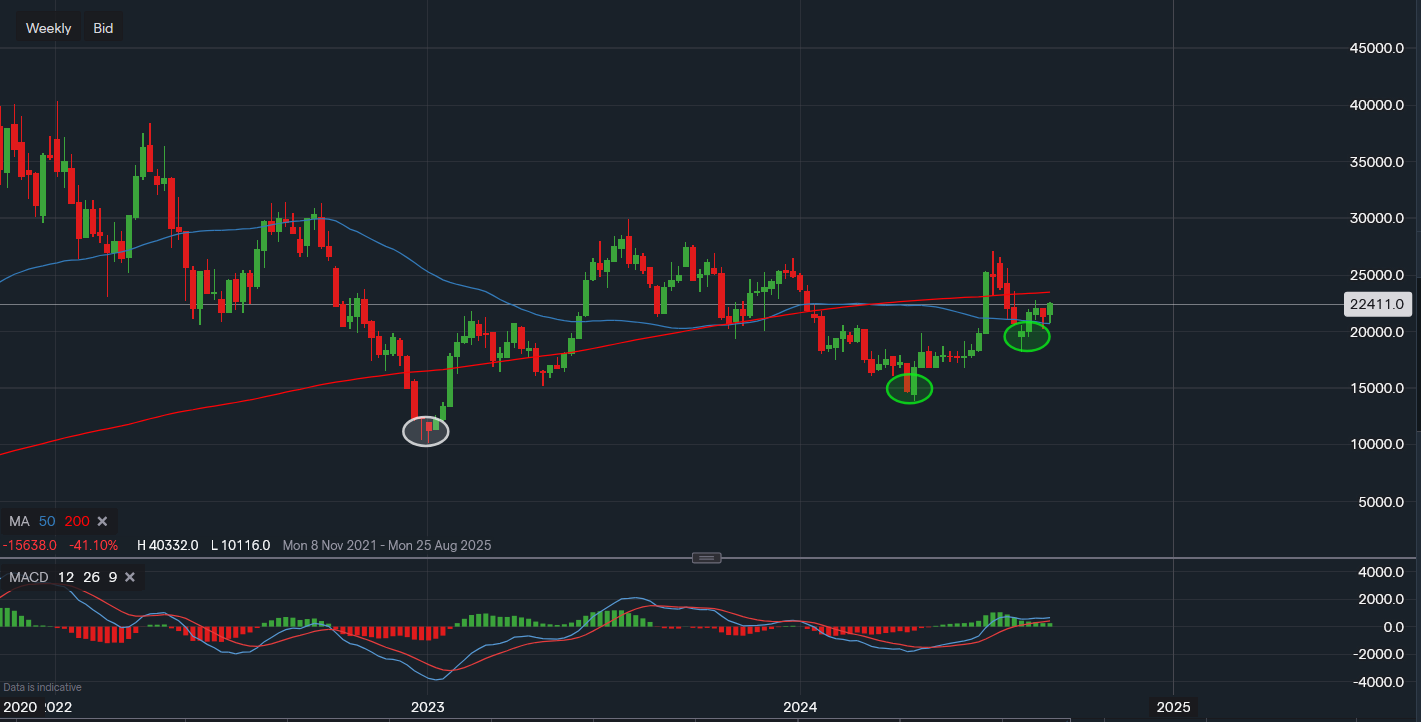Close the MACD indicator panel

(130, 577)
